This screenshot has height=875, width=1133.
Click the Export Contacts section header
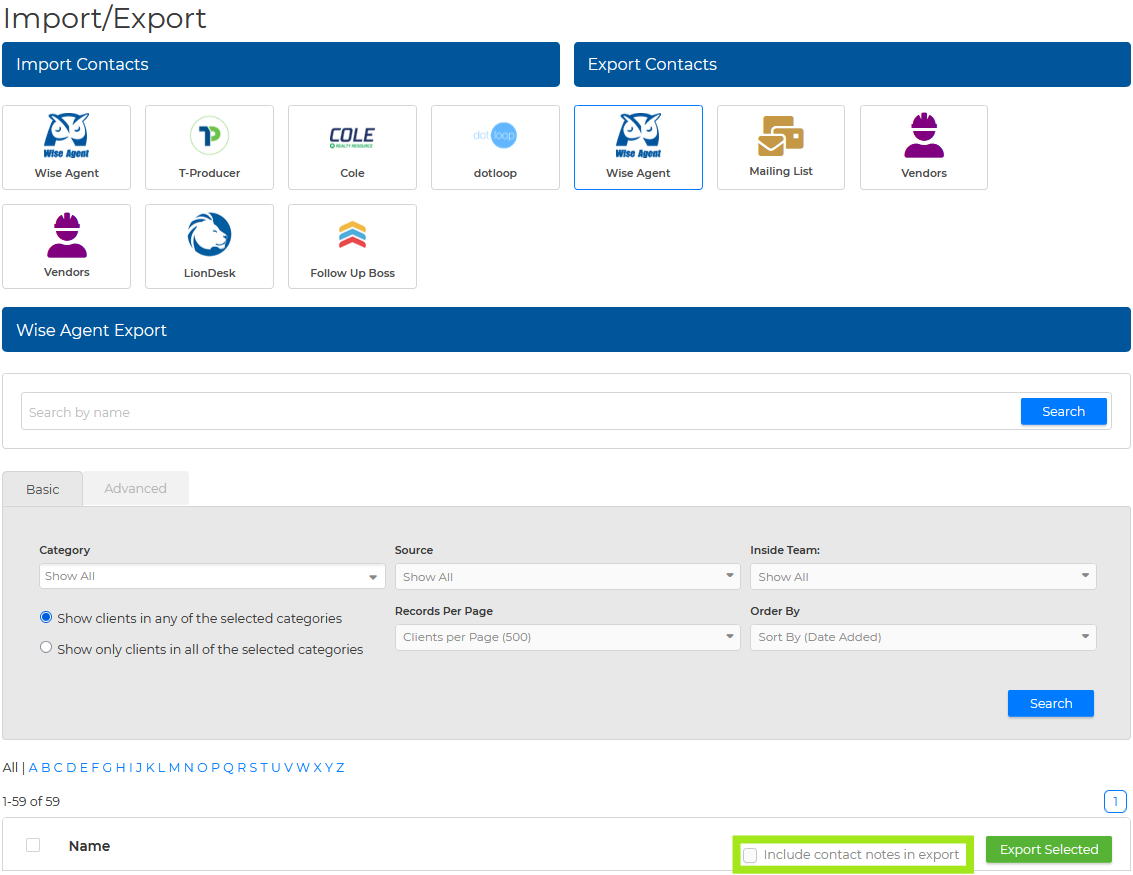(x=852, y=64)
